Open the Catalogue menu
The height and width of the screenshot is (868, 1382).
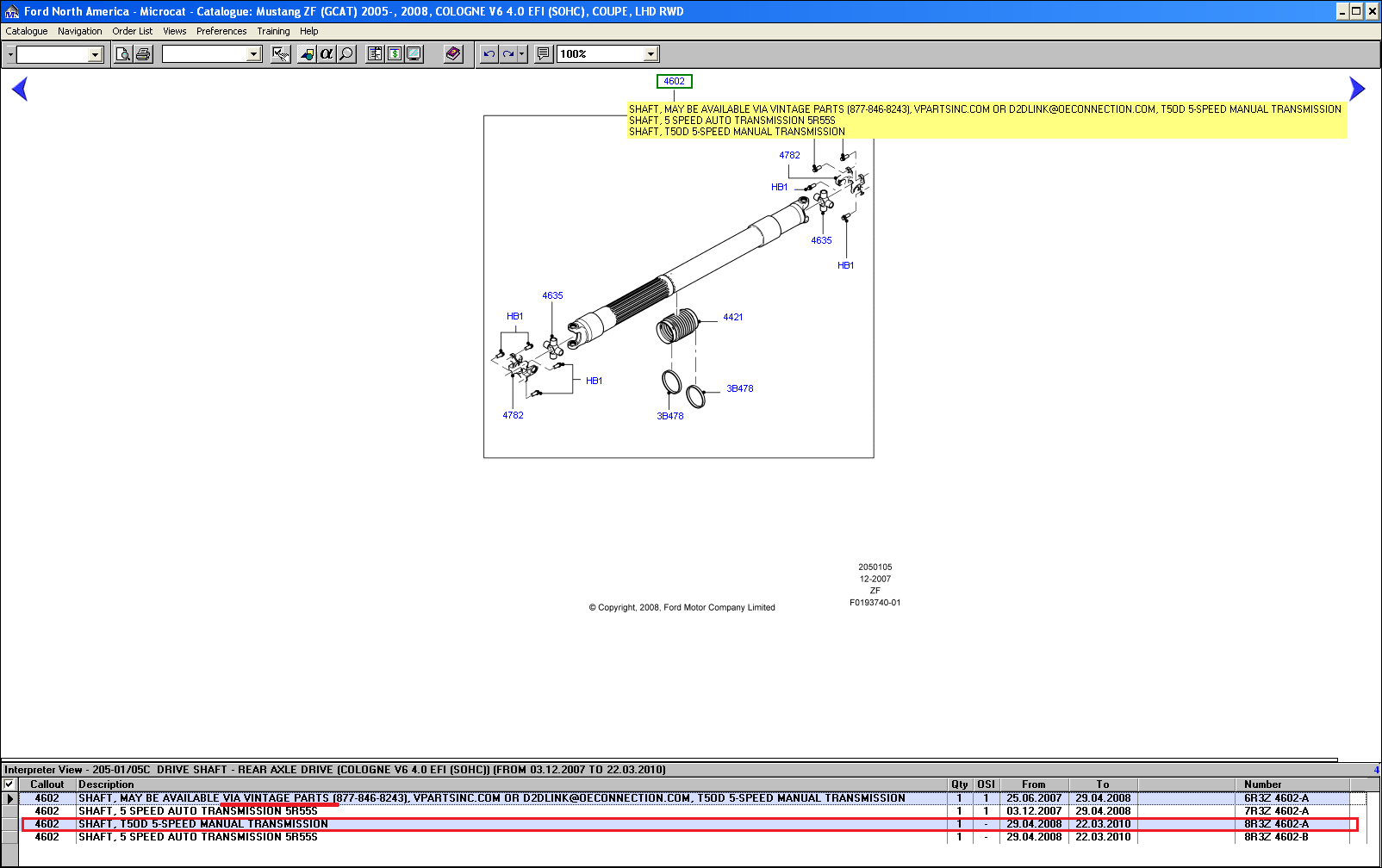(27, 31)
